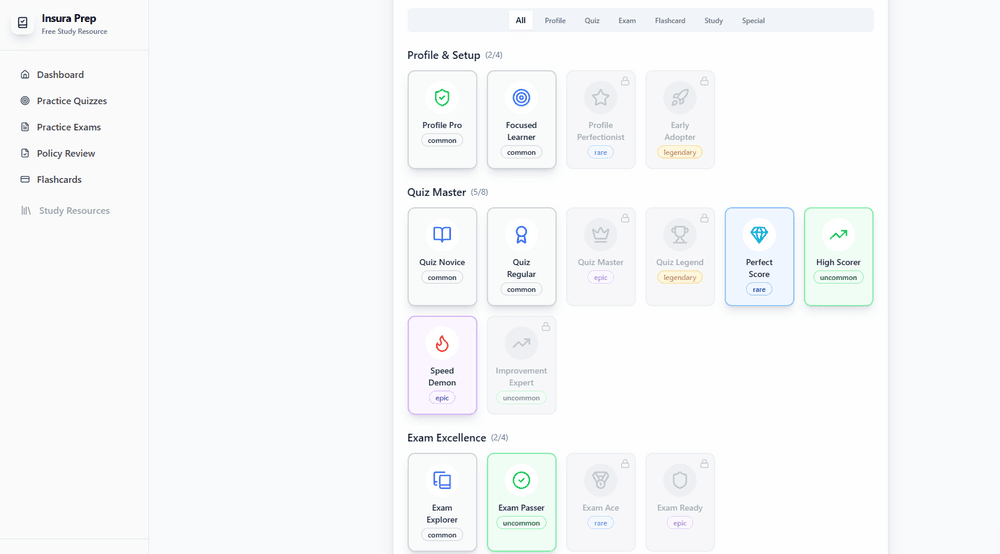Click the rare tag on Perfect Score
Image resolution: width=1000 pixels, height=554 pixels.
[x=759, y=289]
